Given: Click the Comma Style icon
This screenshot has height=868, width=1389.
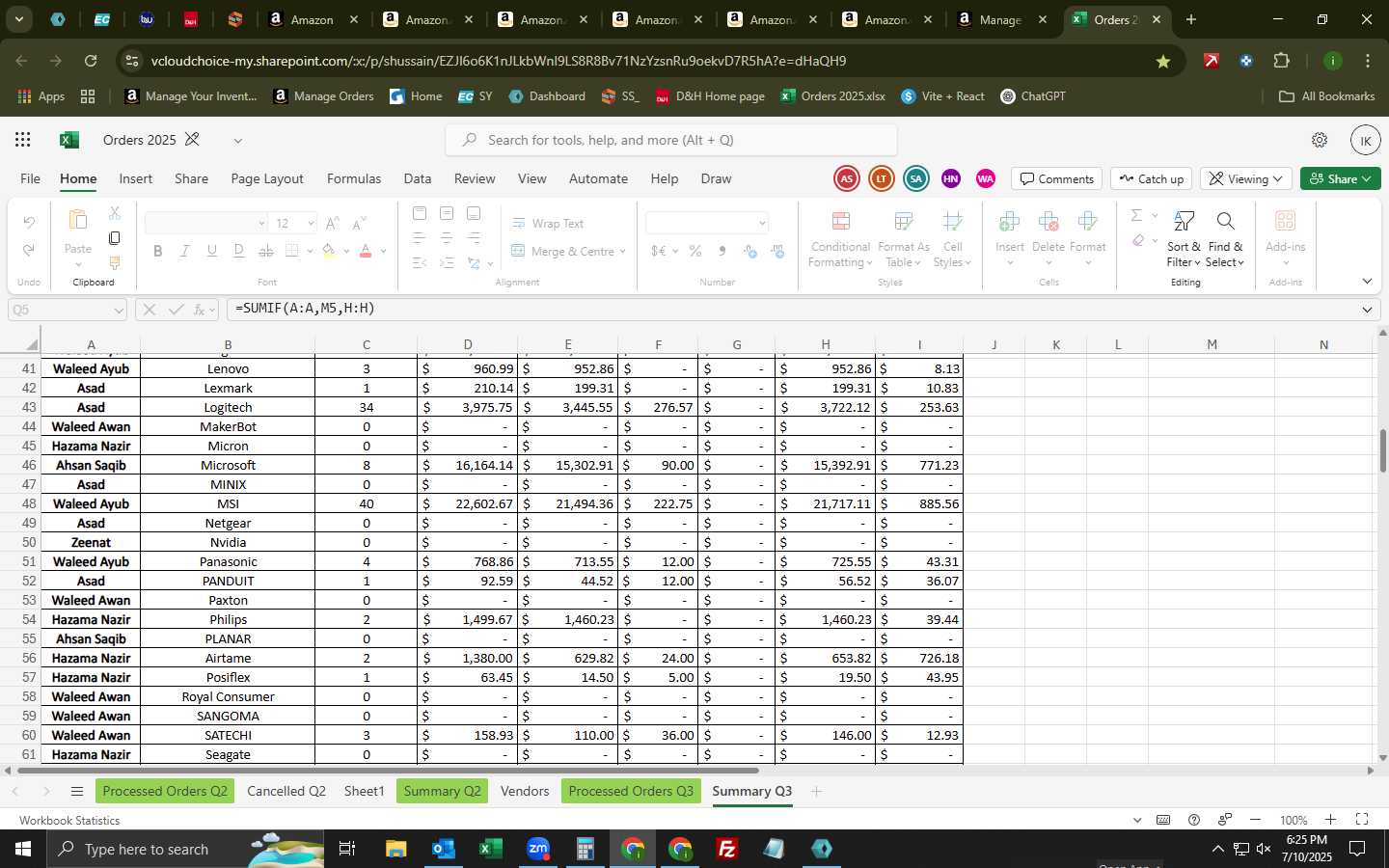Looking at the screenshot, I should (722, 251).
